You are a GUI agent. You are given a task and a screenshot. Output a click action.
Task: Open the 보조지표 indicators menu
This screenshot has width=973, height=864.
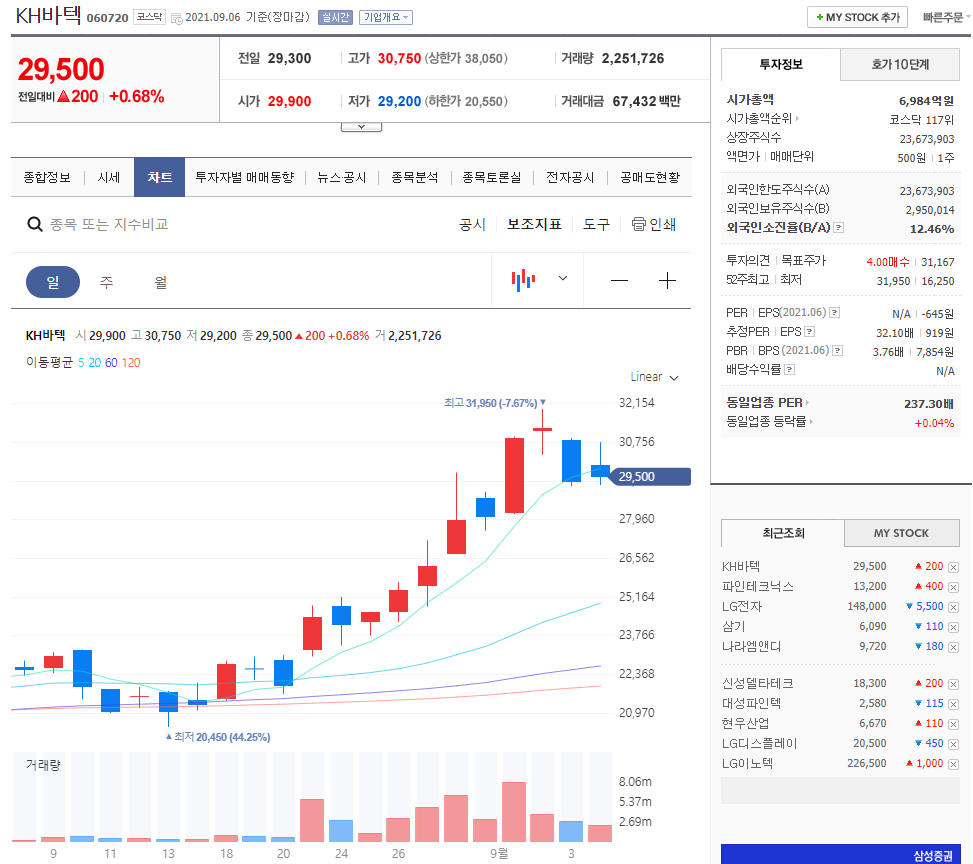point(534,224)
